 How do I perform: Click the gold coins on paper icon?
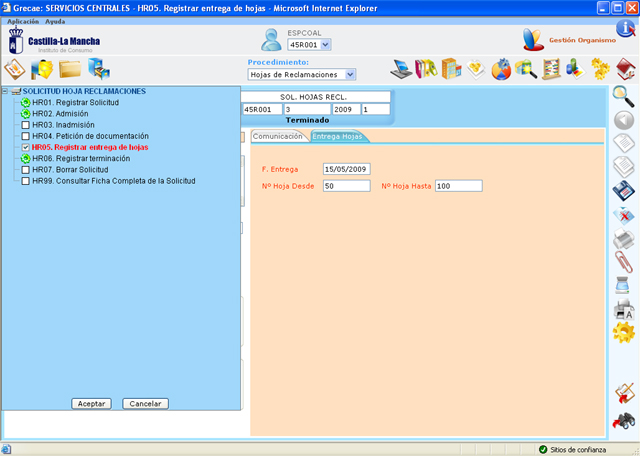(476, 69)
